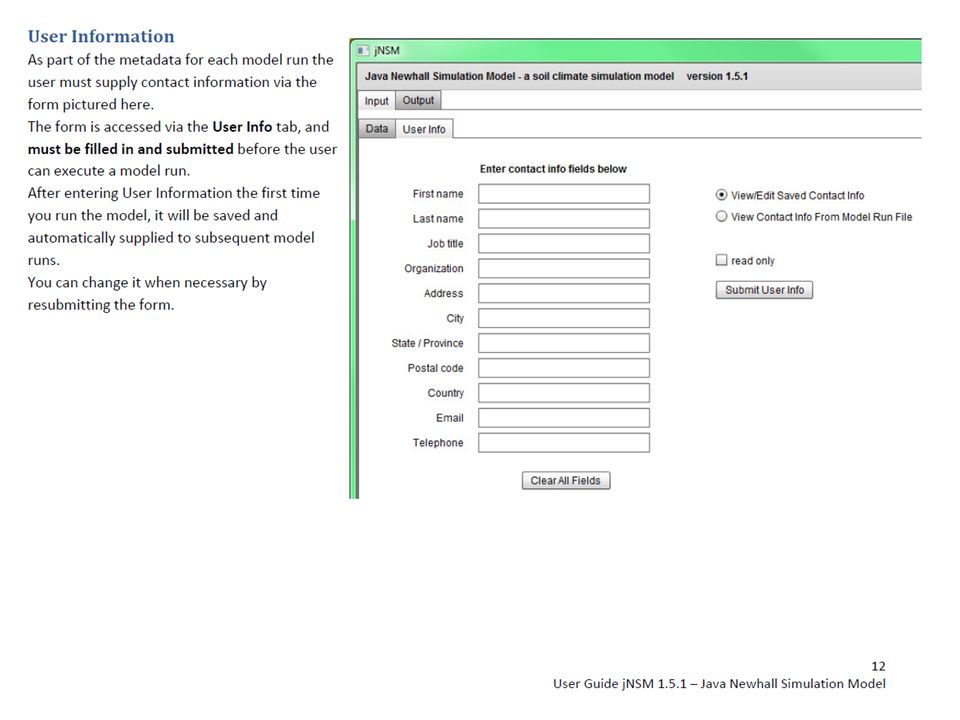960x720 pixels.
Task: Submit the user info form
Action: (764, 290)
